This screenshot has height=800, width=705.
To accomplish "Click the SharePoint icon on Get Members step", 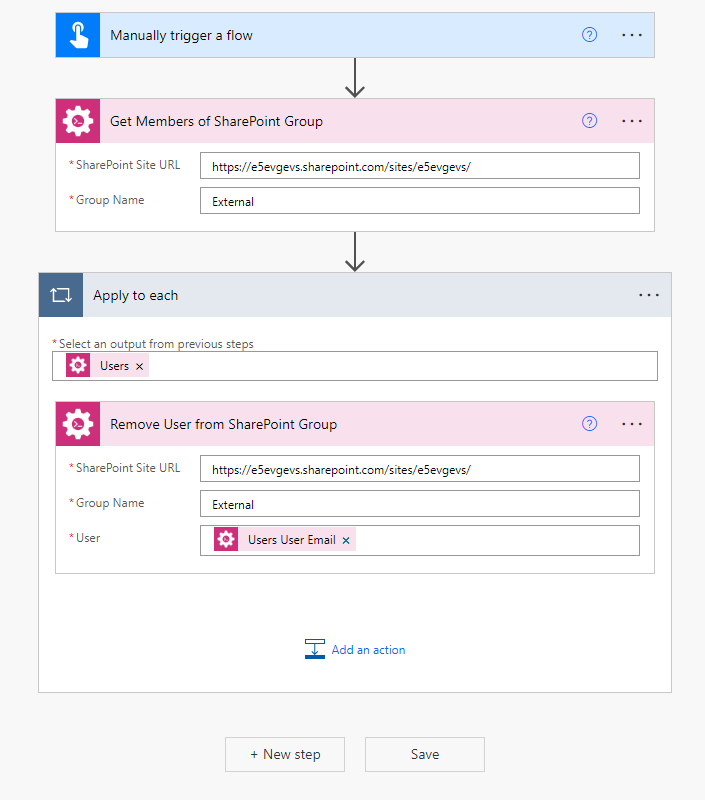I will (77, 120).
